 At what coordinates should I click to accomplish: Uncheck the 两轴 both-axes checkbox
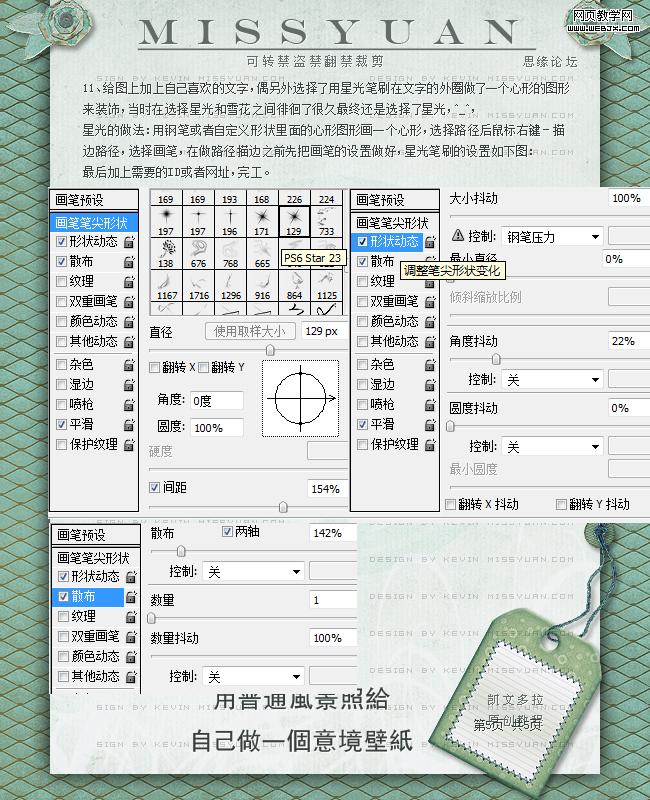[227, 533]
